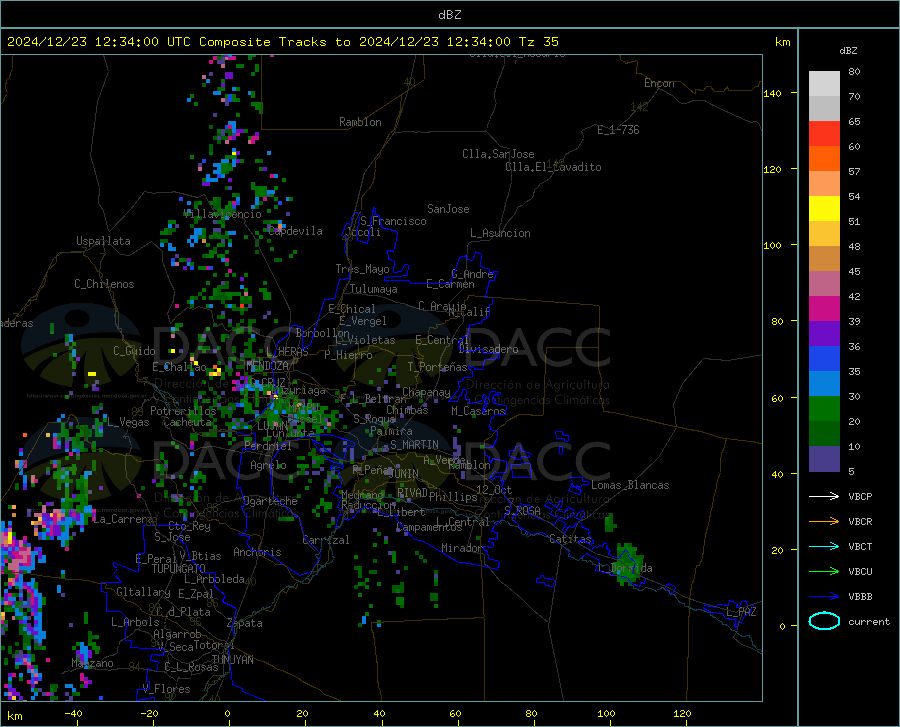Click the cyan 'current' ellipse legend icon
900x727 pixels.
tap(824, 621)
